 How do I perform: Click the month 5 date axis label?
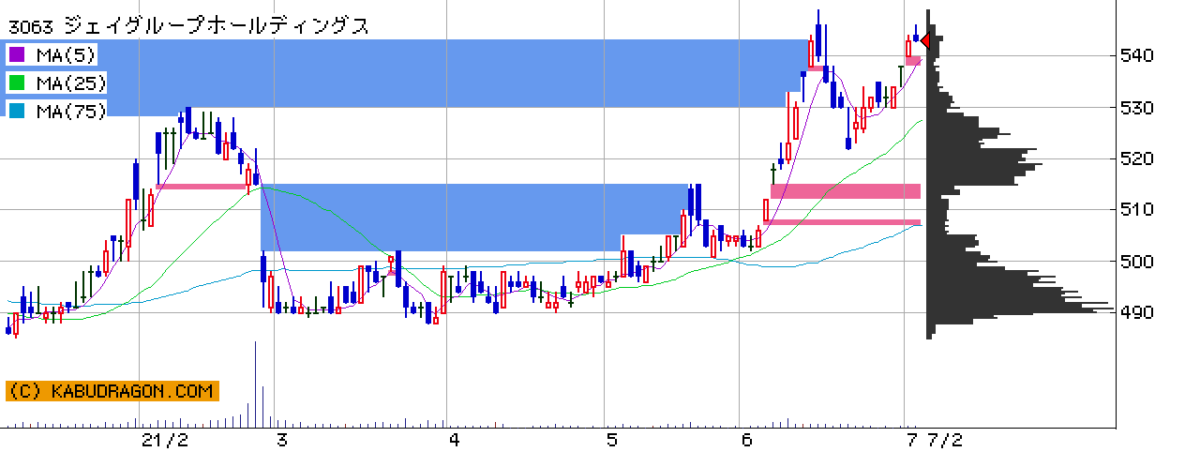[x=612, y=440]
